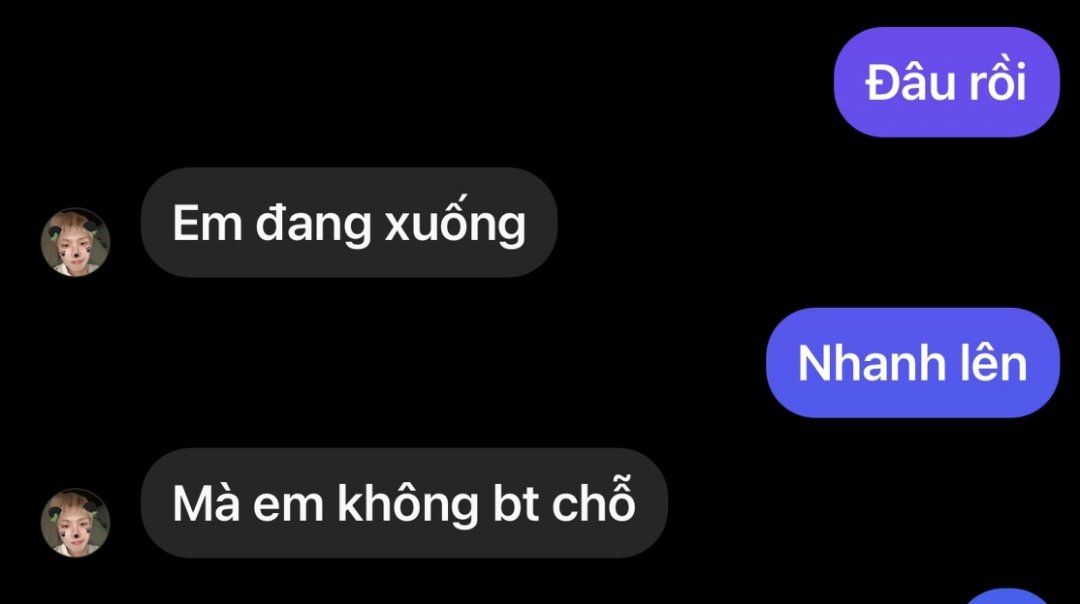The image size is (1080, 604).
Task: Click the word "xuống" in the gray bubble
Action: 455,222
